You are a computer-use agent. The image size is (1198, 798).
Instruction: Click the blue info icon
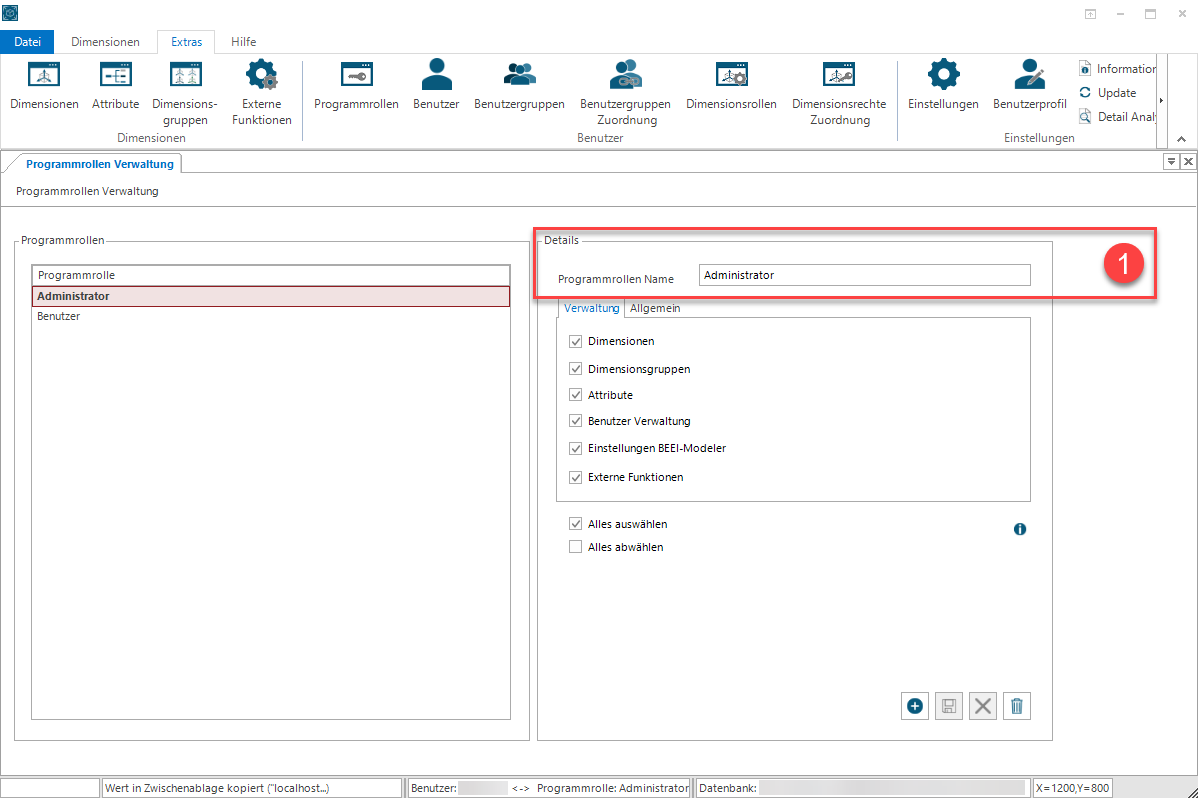click(x=1020, y=529)
